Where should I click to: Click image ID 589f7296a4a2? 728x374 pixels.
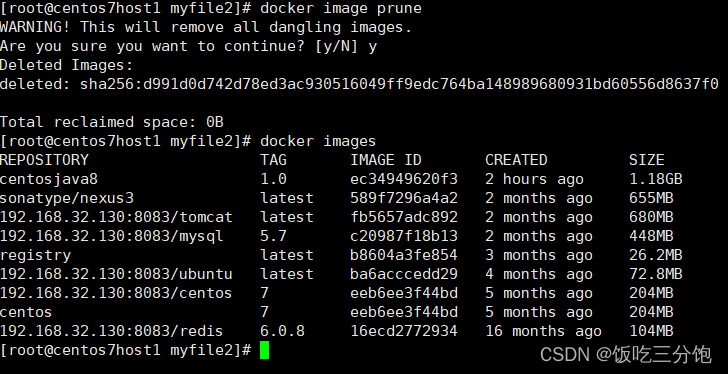(x=404, y=198)
